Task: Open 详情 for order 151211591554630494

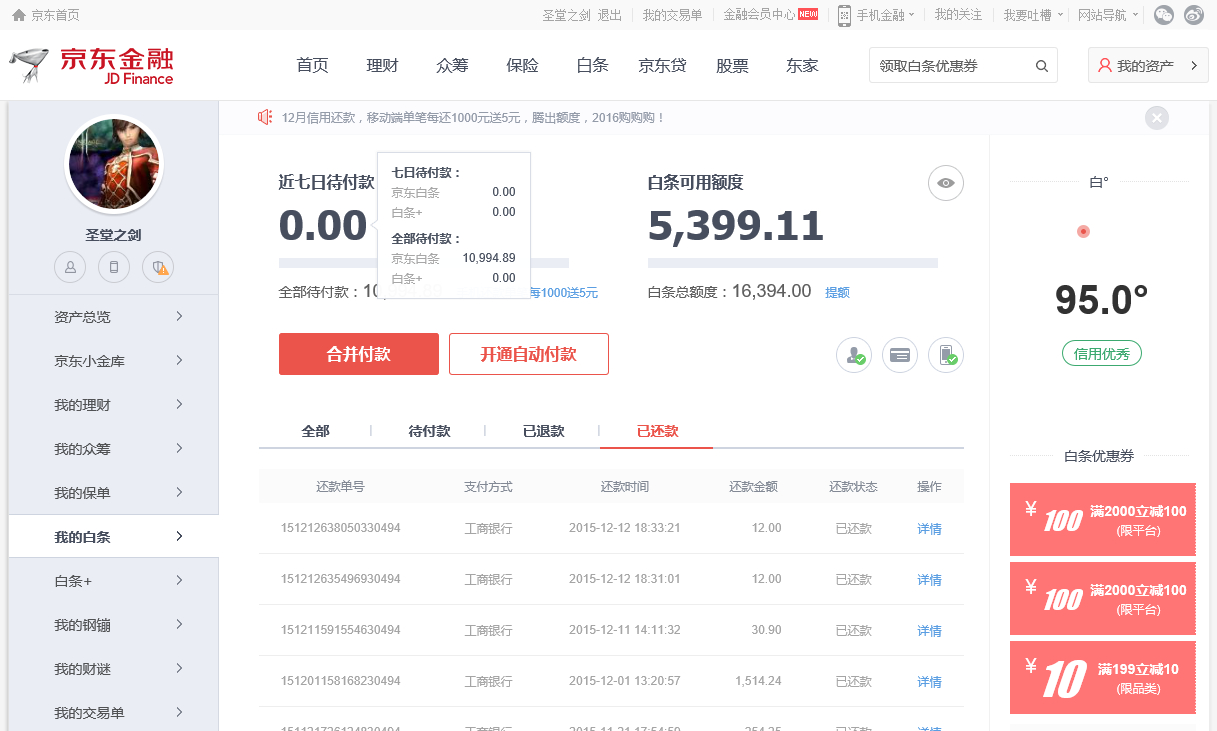Action: coord(929,631)
